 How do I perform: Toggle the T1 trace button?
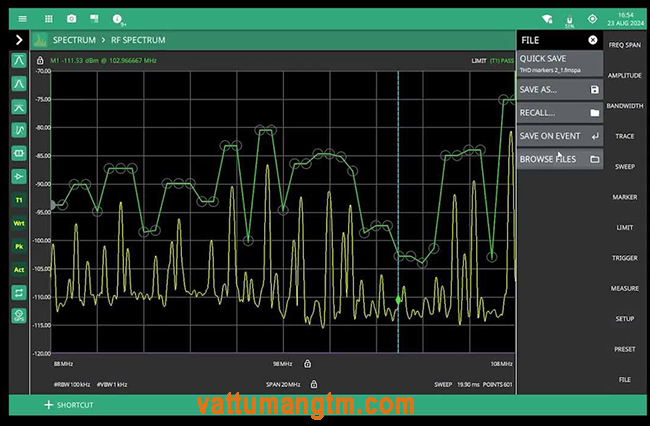pyautogui.click(x=18, y=199)
